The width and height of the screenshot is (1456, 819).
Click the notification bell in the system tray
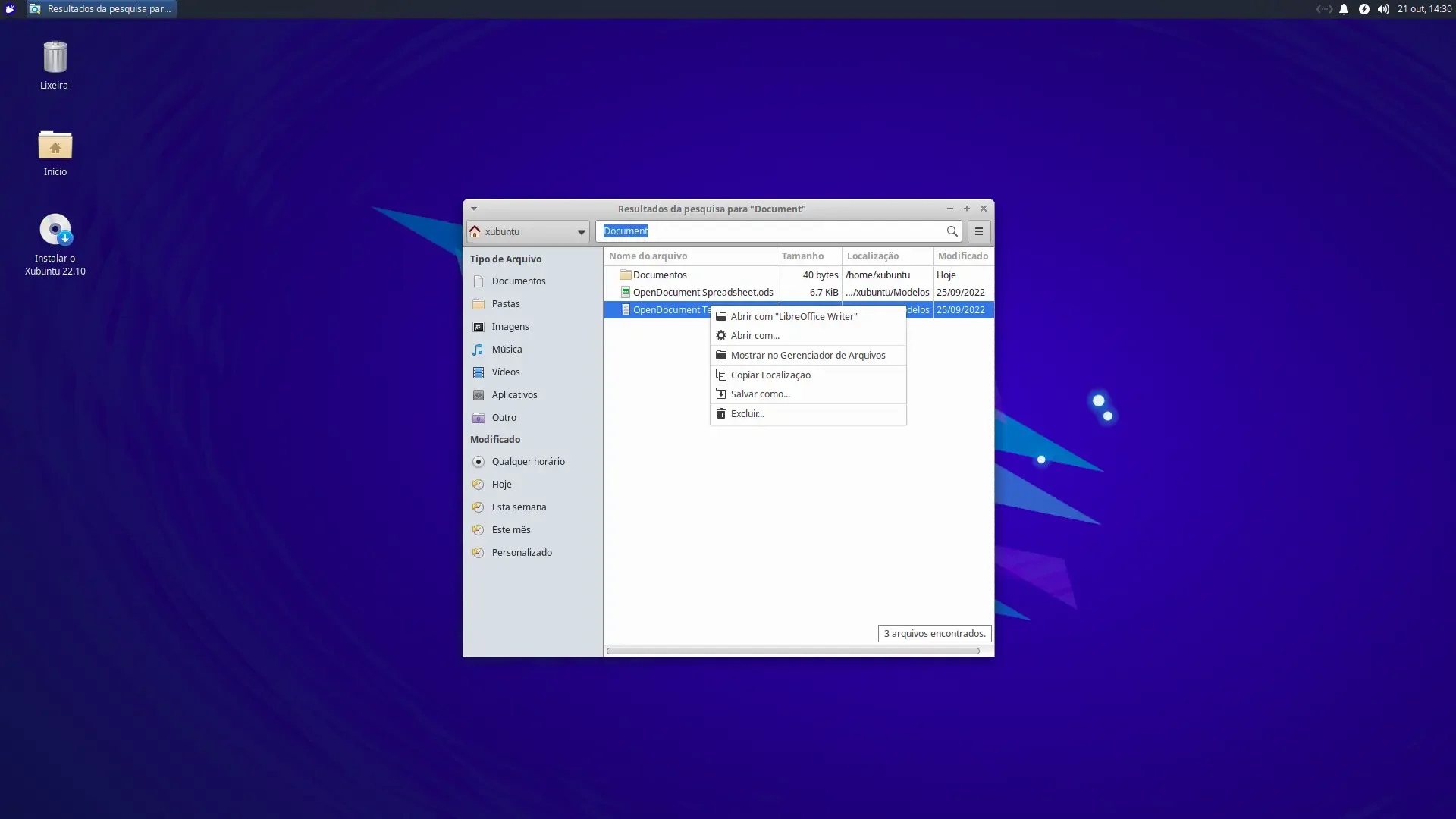tap(1344, 9)
